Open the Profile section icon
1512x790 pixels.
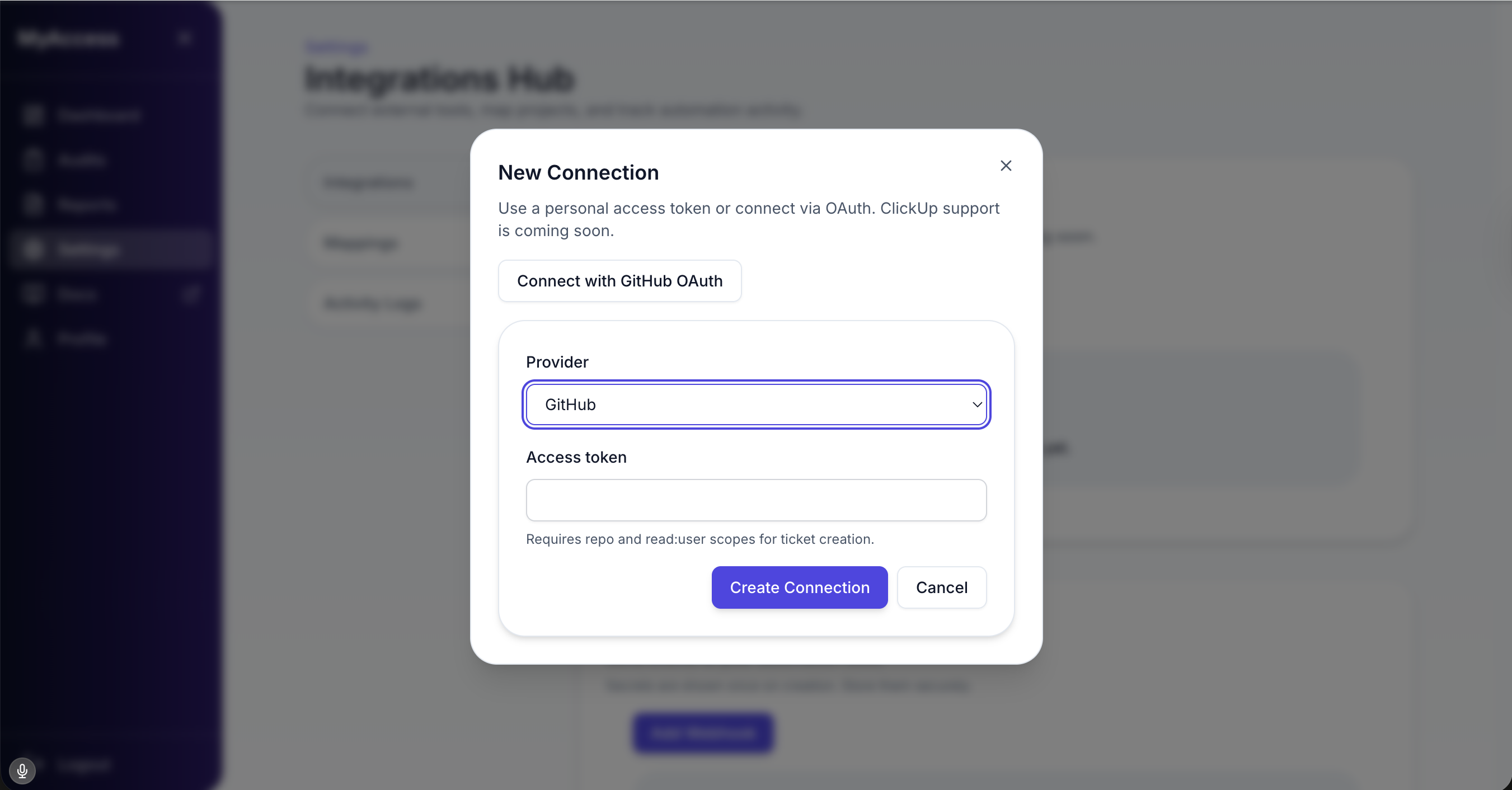(34, 338)
